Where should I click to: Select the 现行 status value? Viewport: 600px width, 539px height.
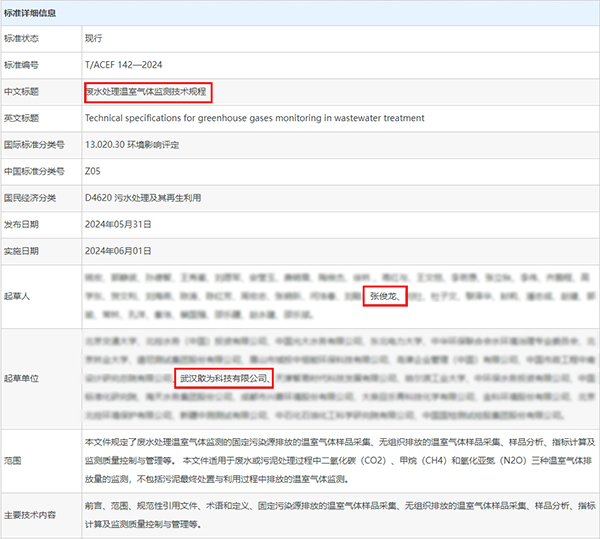coord(94,38)
